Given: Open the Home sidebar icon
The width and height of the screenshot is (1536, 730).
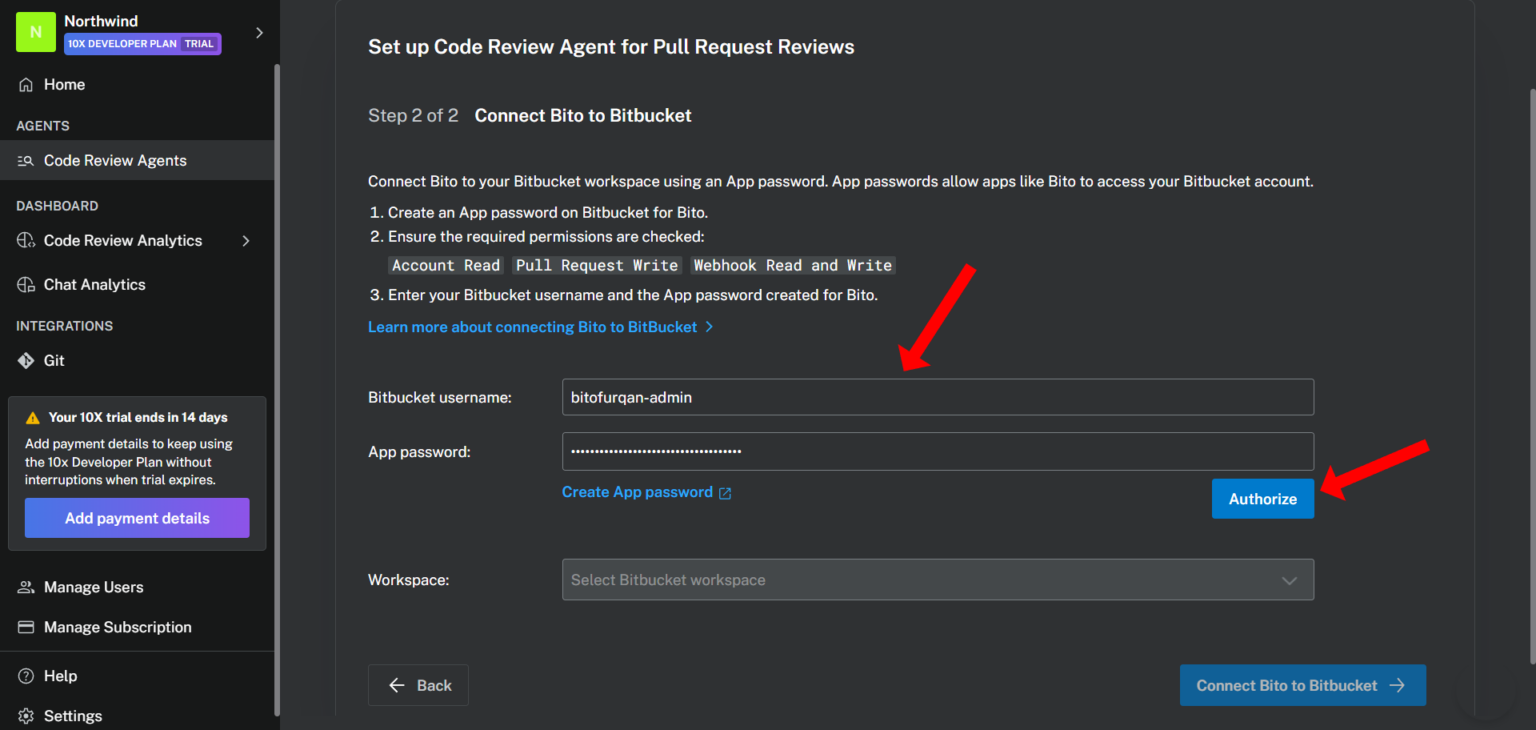Looking at the screenshot, I should 23,84.
